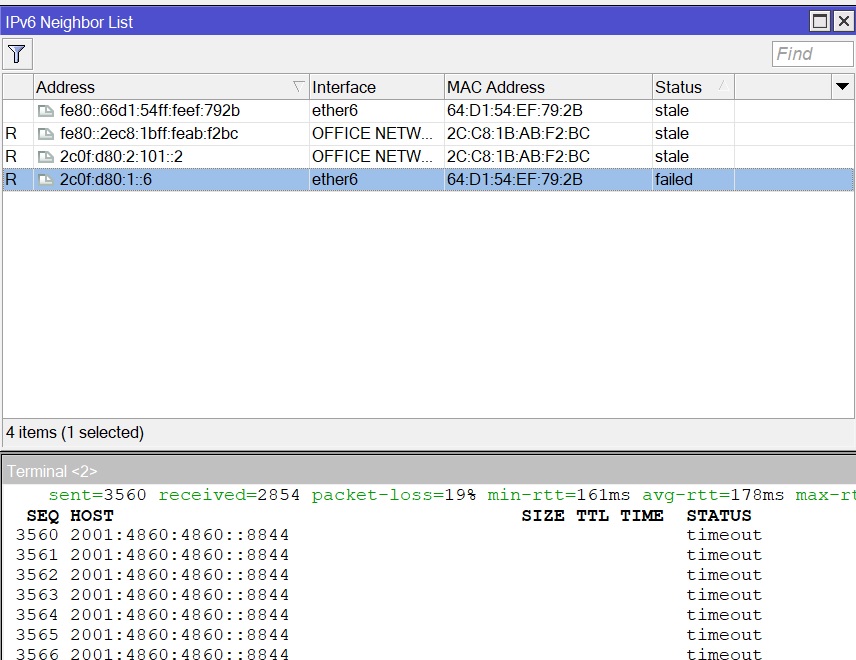Click MAC 2C:C8:1B:AB:F2:BC in the second row
Screen dimensions: 856x660
click(x=518, y=134)
